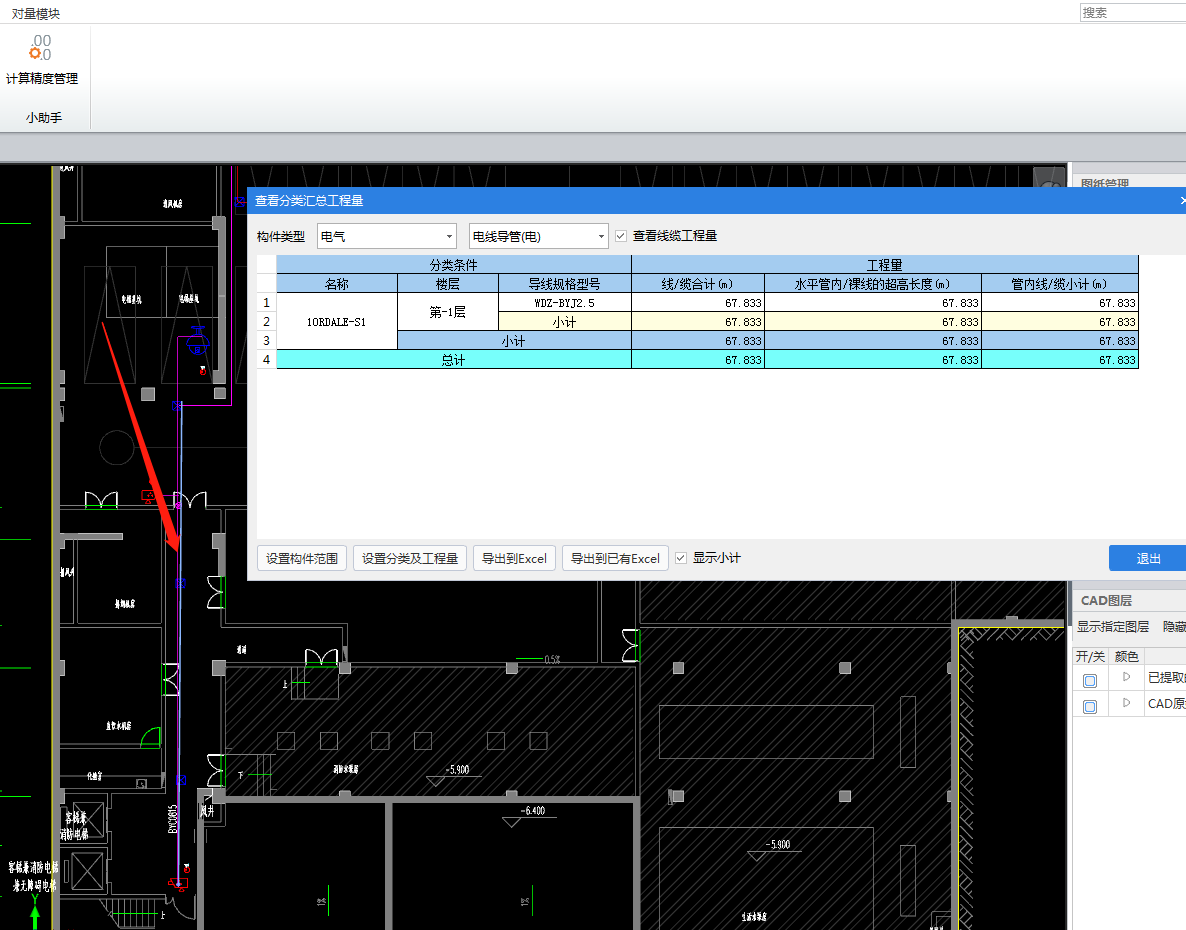Viewport: 1186px width, 930px height.
Task: Click the 开/关 column header
Action: (x=1091, y=656)
